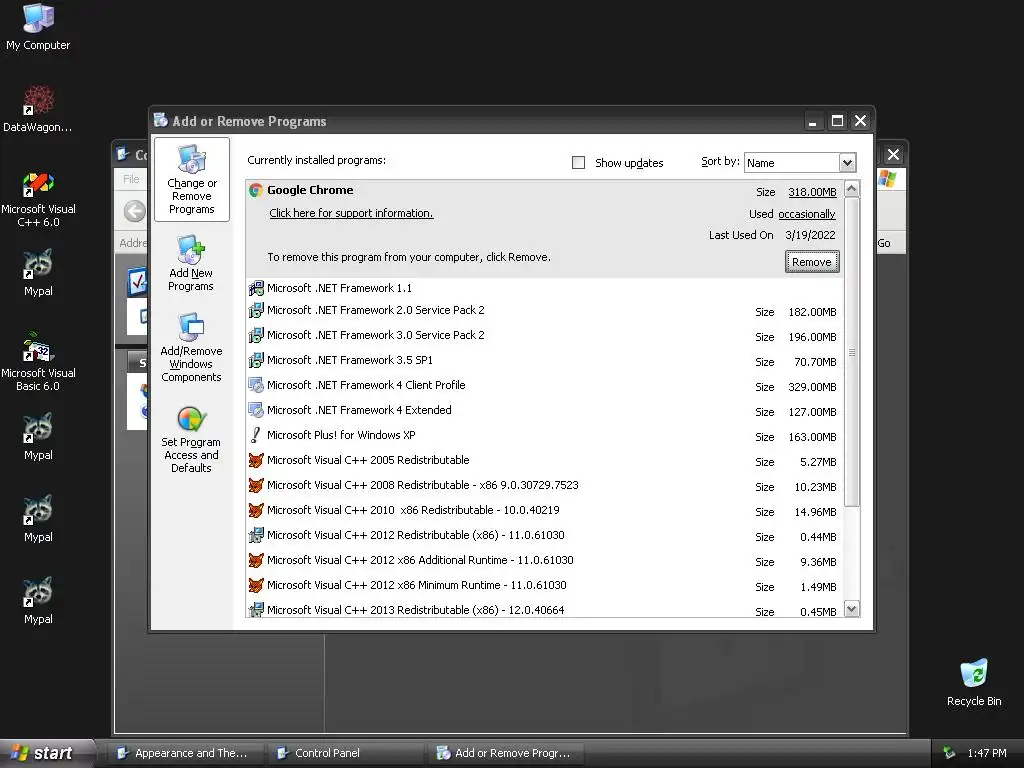Image resolution: width=1024 pixels, height=768 pixels.
Task: Select Microsoft Plus! for Windows XP text
Action: point(341,435)
